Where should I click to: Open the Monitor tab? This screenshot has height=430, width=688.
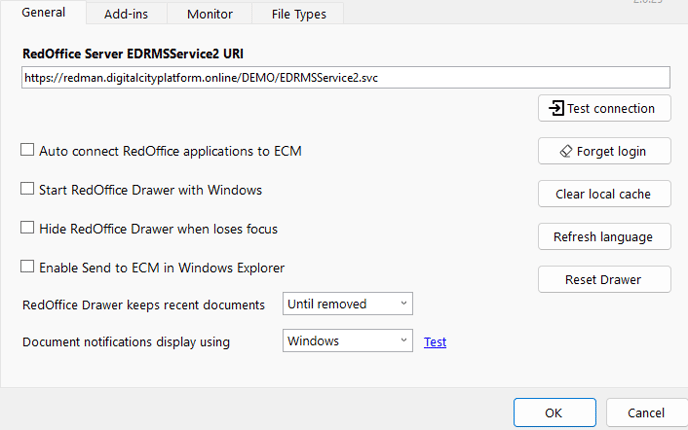point(210,14)
